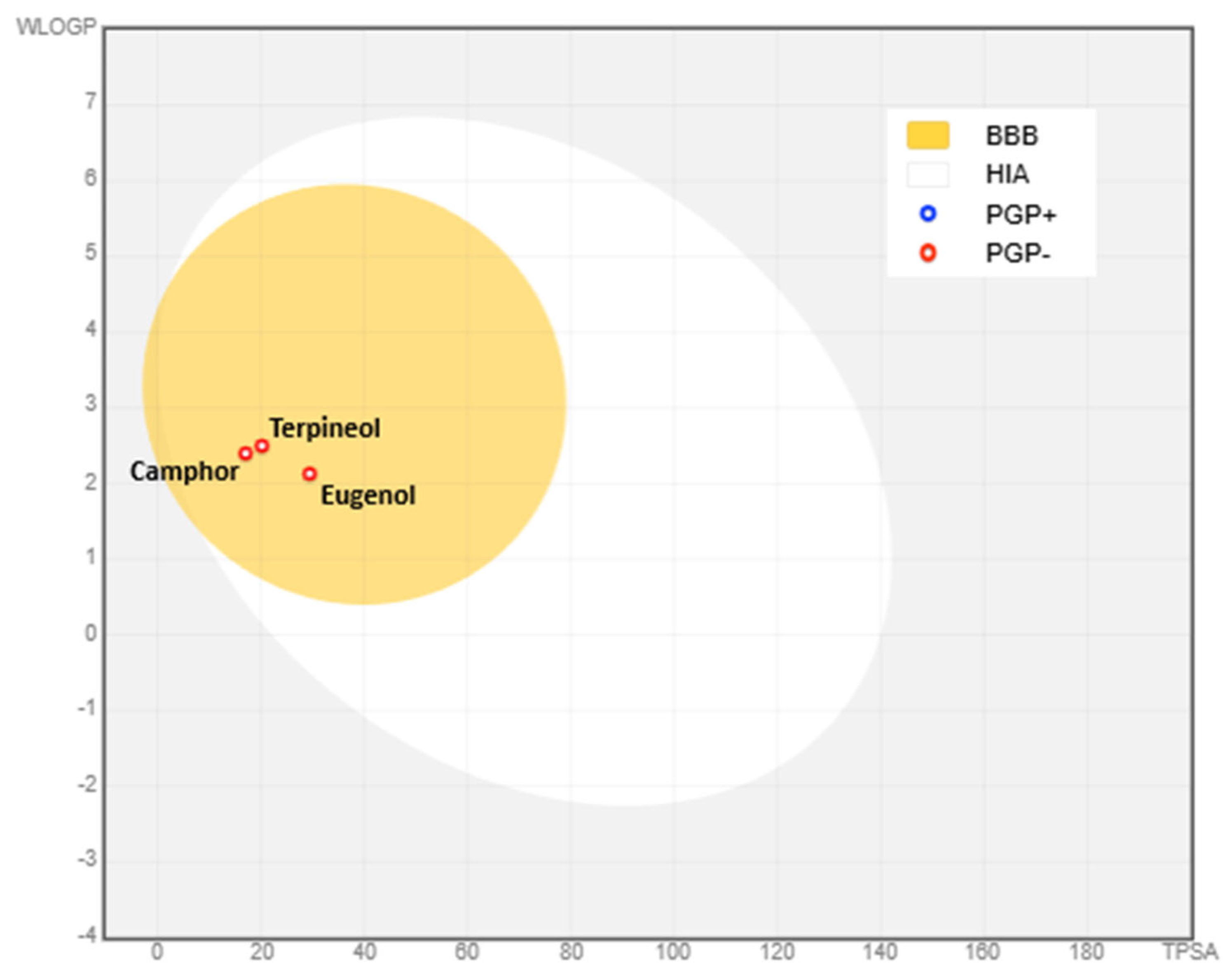Click the Eugenol red data point
Viewport: 1232px width, 975px height.
[309, 473]
